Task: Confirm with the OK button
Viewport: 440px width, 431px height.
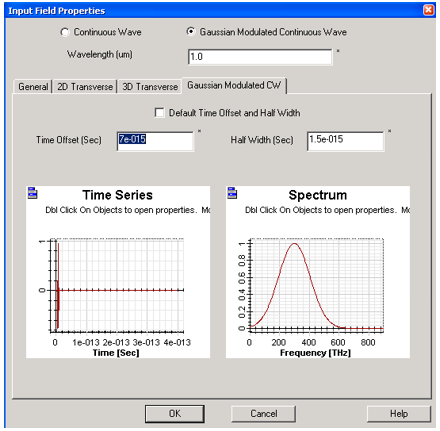Action: click(175, 414)
